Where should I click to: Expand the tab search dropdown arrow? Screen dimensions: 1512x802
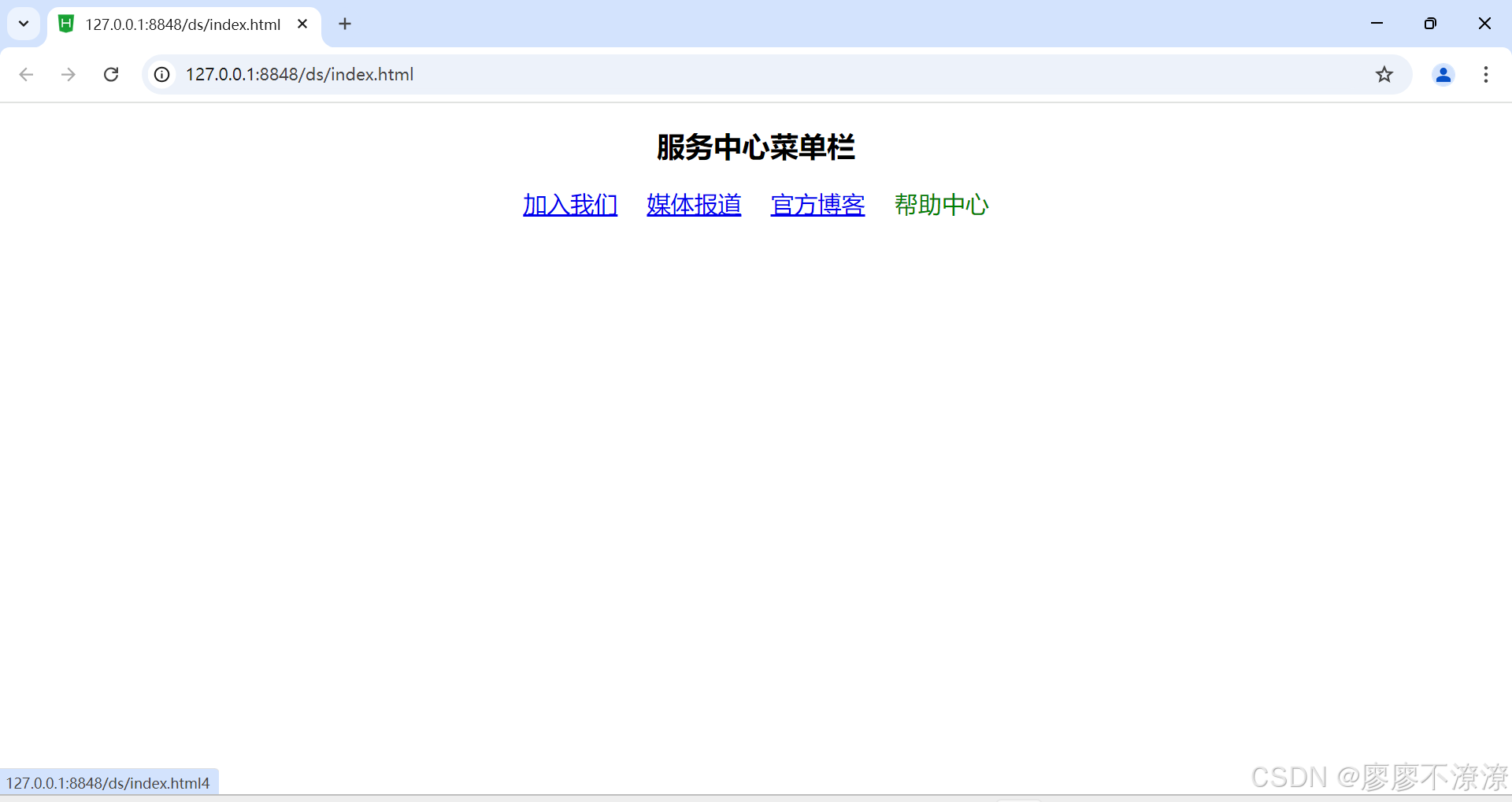24,24
